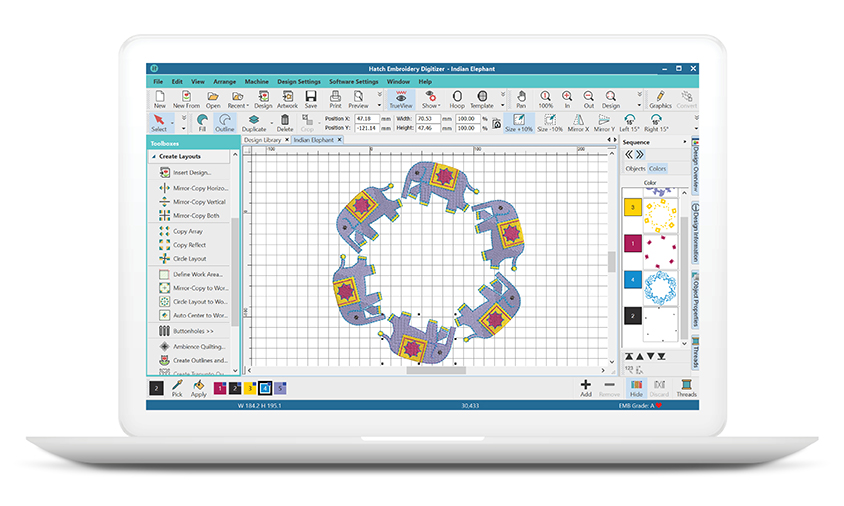Screen dimensions: 844x506
Task: Set zoom to 100% icon
Action: (x=545, y=99)
